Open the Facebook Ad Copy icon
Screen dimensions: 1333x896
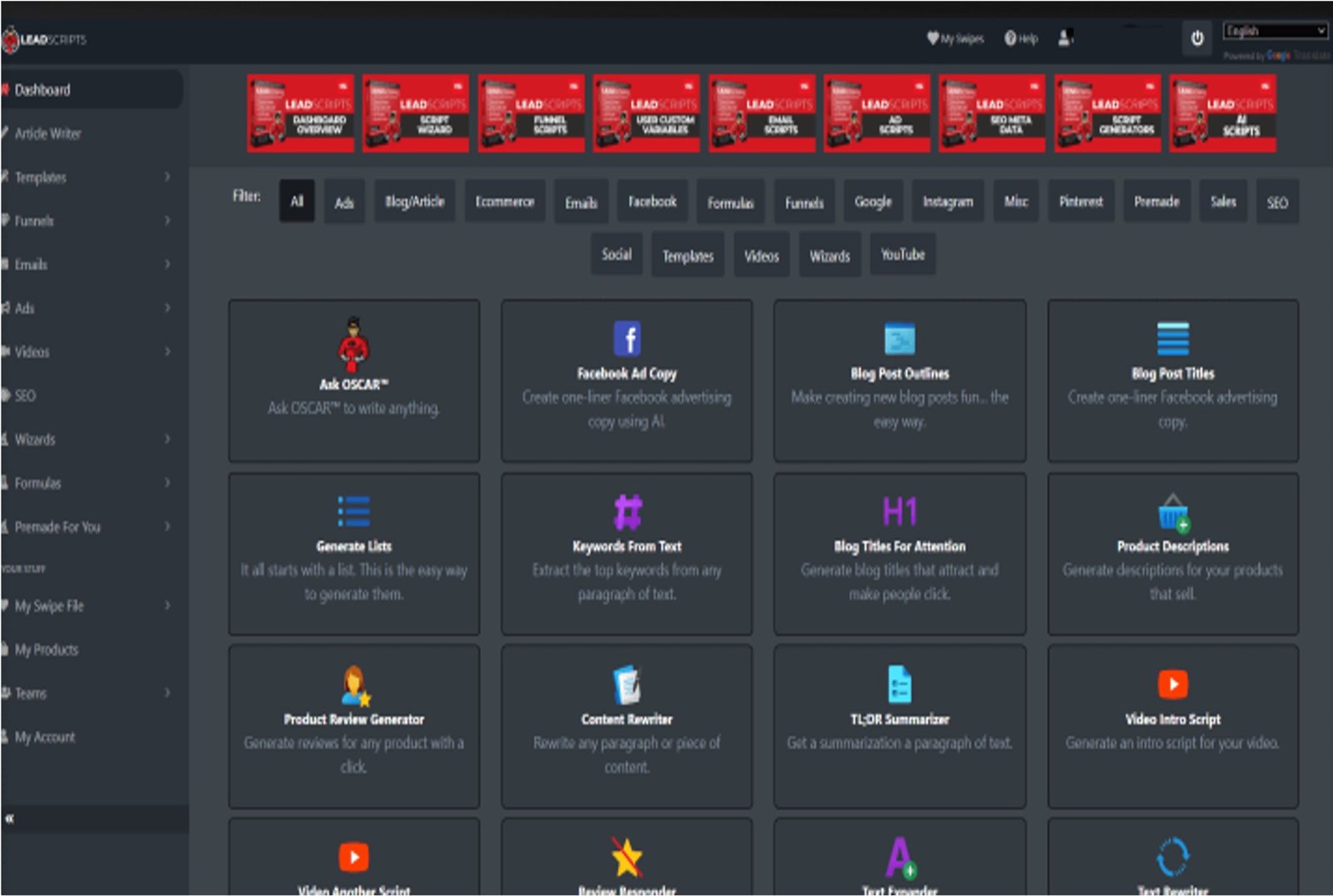click(x=627, y=338)
